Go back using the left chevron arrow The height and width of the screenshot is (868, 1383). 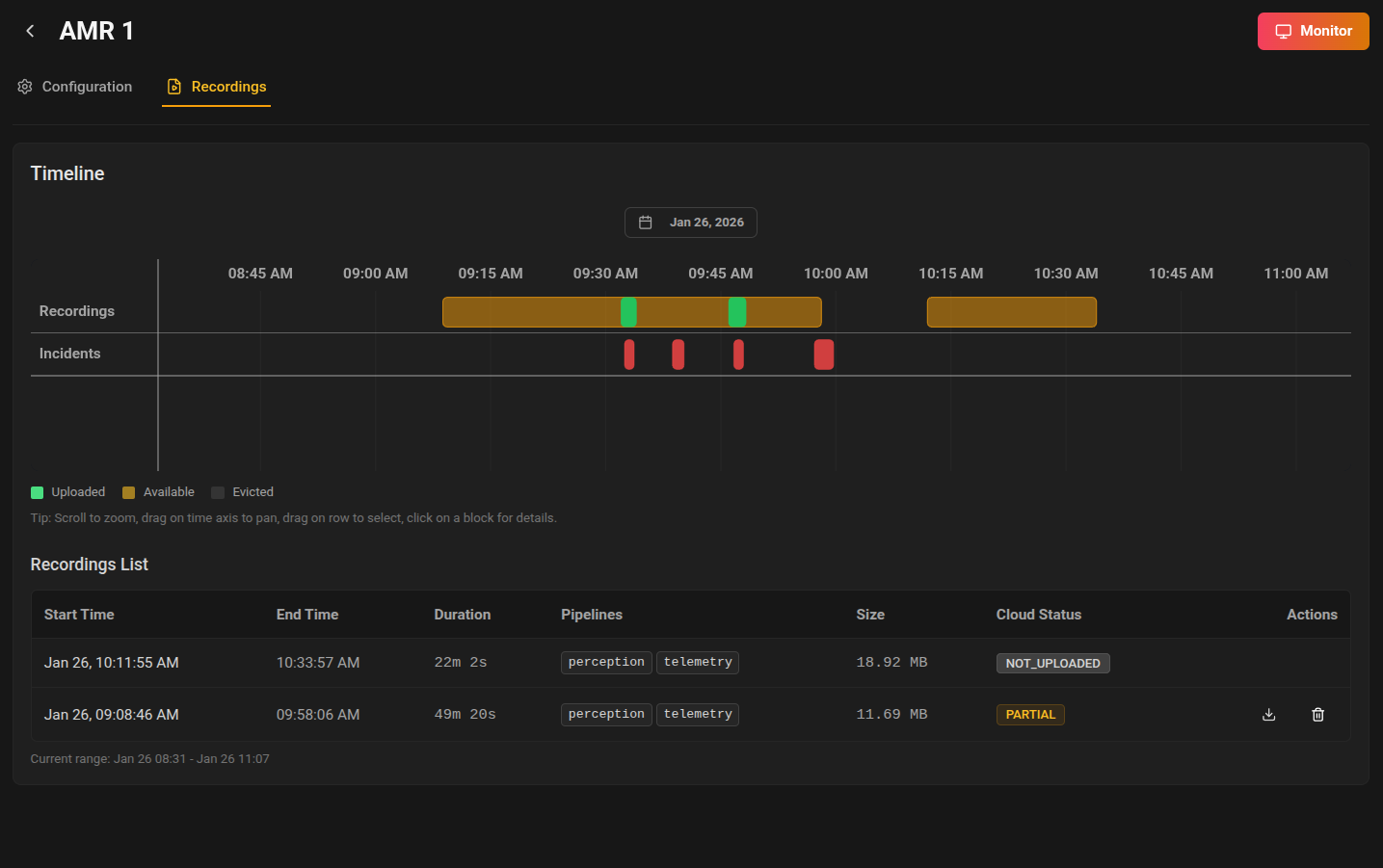point(30,31)
